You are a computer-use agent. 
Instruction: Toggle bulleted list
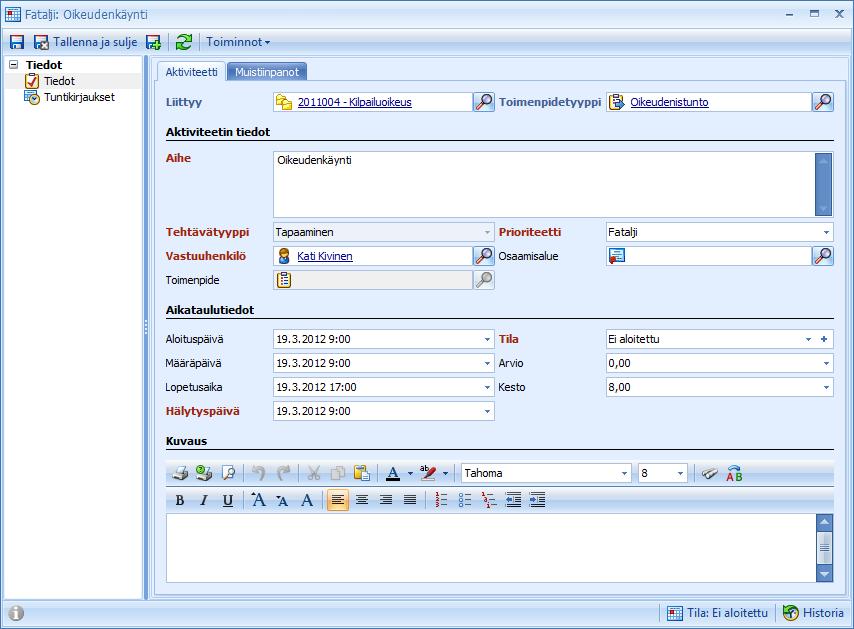[x=465, y=500]
